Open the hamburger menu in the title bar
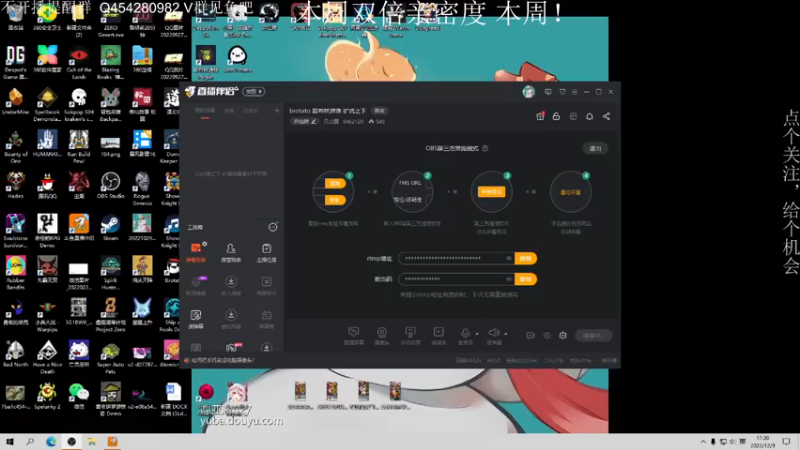800x450 pixels. 574,92
